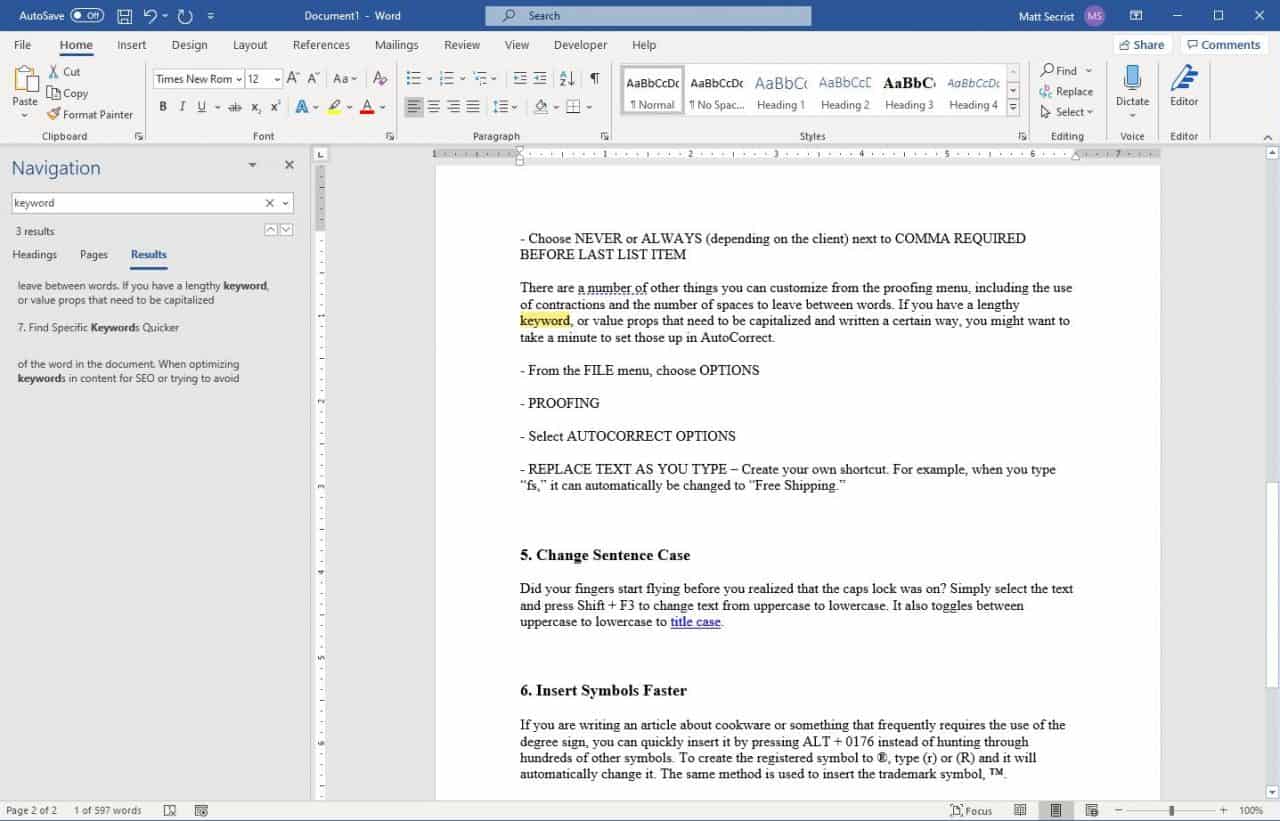The width and height of the screenshot is (1280, 821).
Task: Open the font size dropdown
Action: (x=277, y=78)
